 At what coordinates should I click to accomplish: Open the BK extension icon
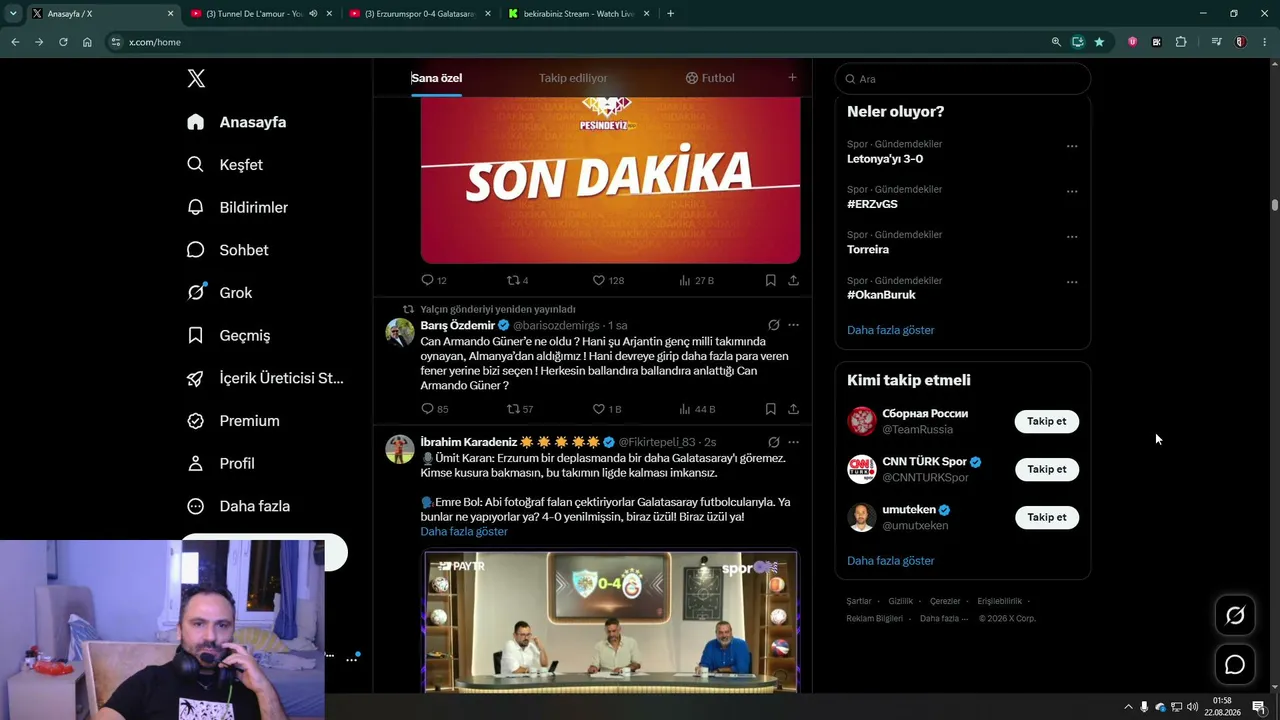pos(1157,42)
